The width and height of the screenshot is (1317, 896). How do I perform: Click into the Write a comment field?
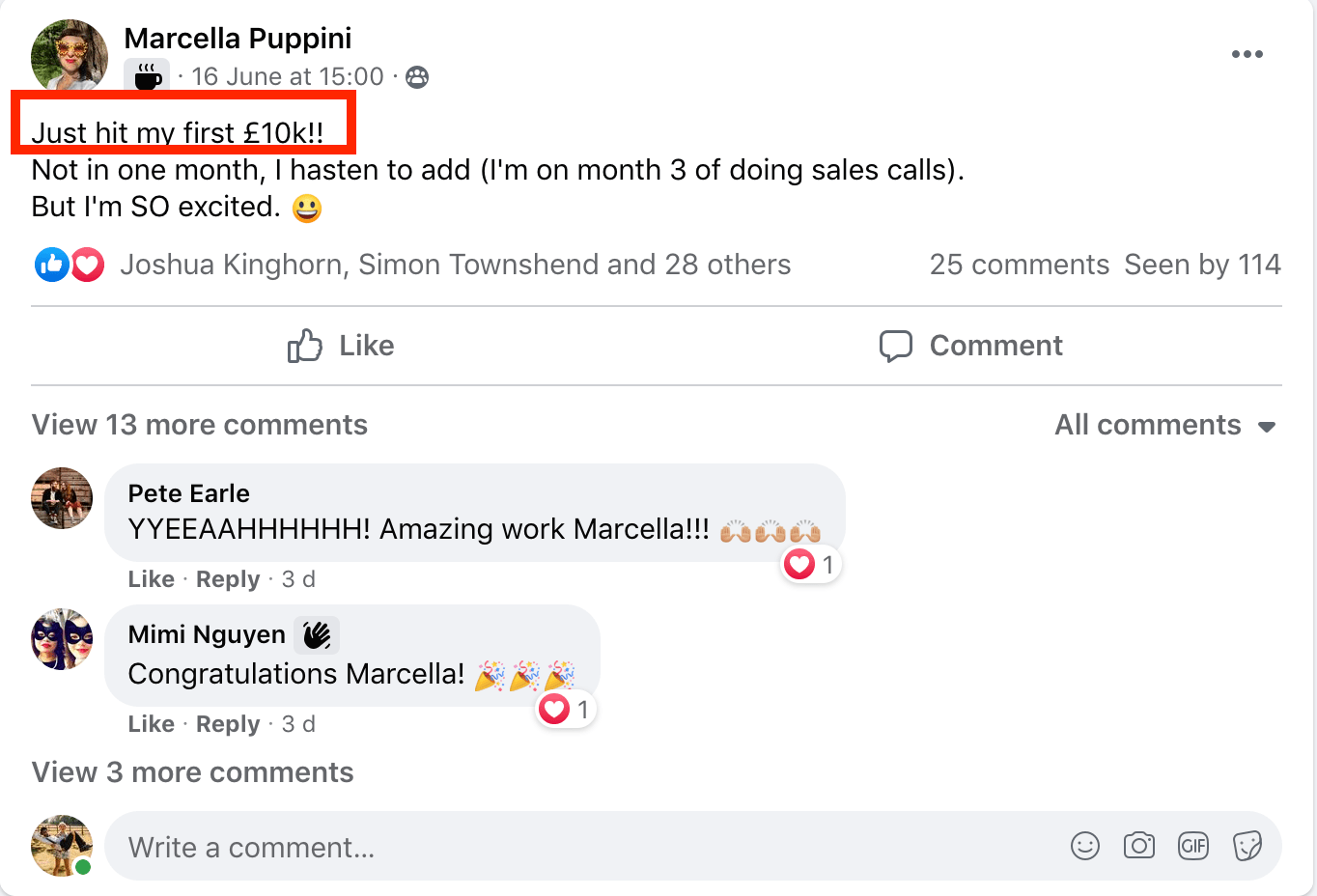click(x=579, y=847)
